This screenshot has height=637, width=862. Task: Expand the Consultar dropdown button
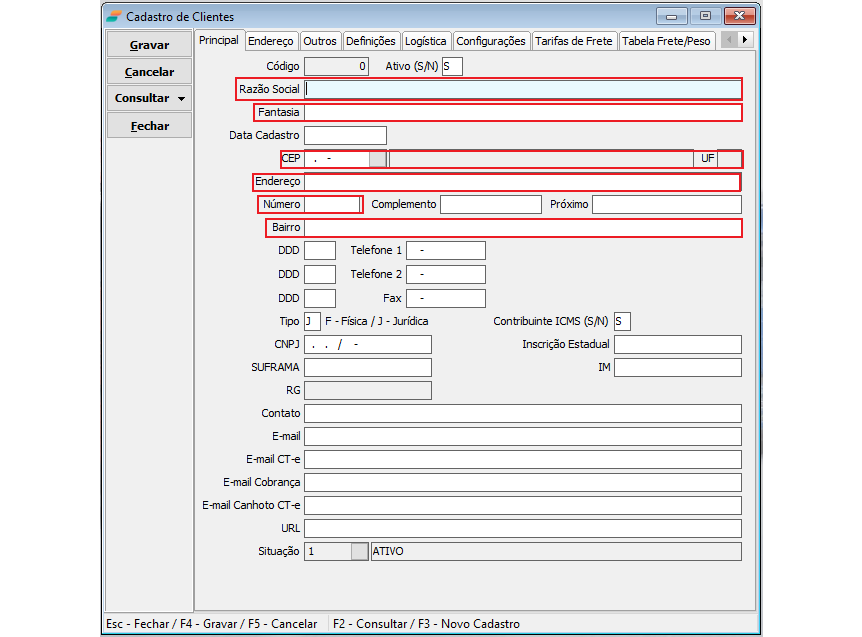(x=181, y=99)
